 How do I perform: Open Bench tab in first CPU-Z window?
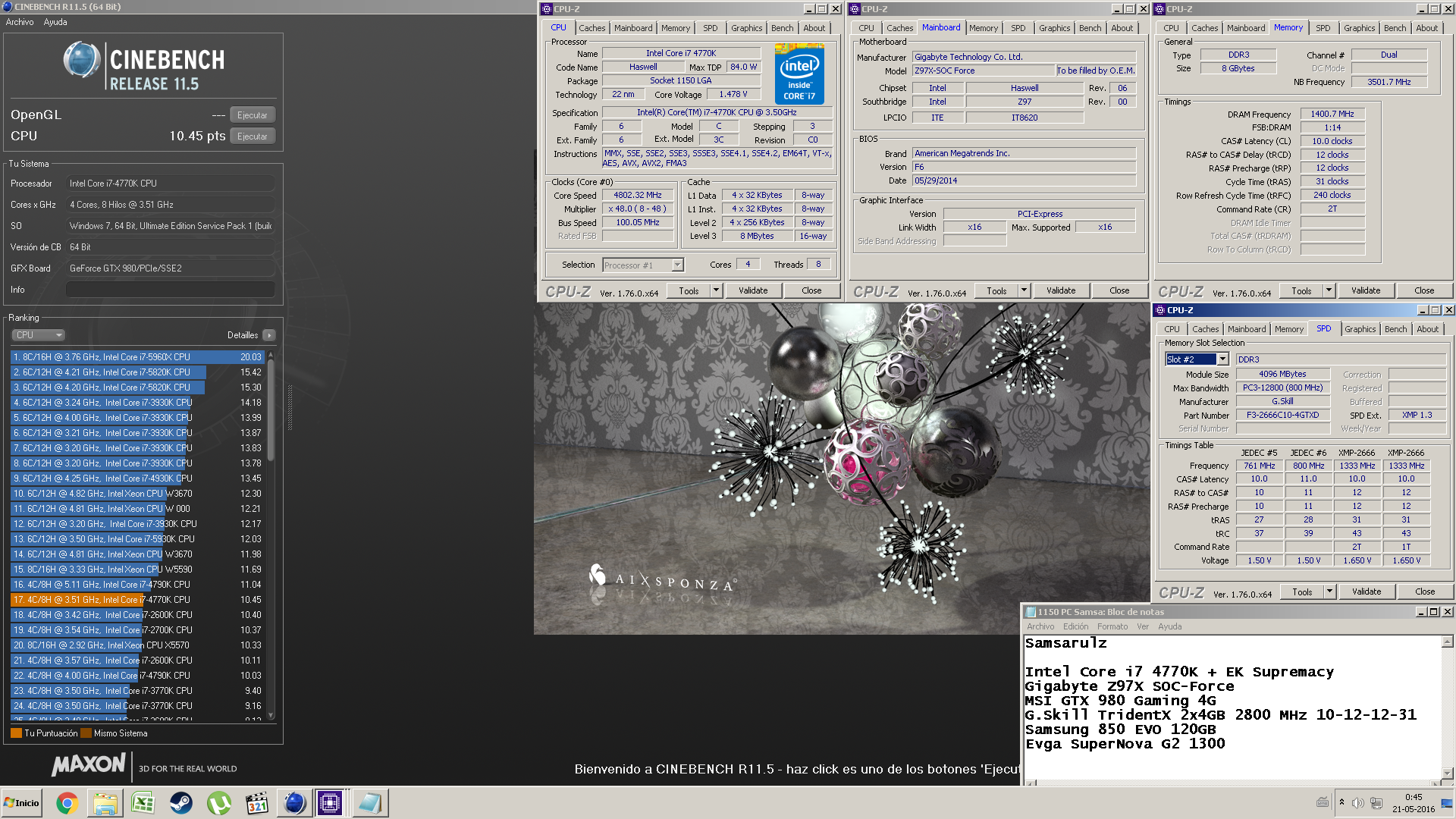click(782, 28)
